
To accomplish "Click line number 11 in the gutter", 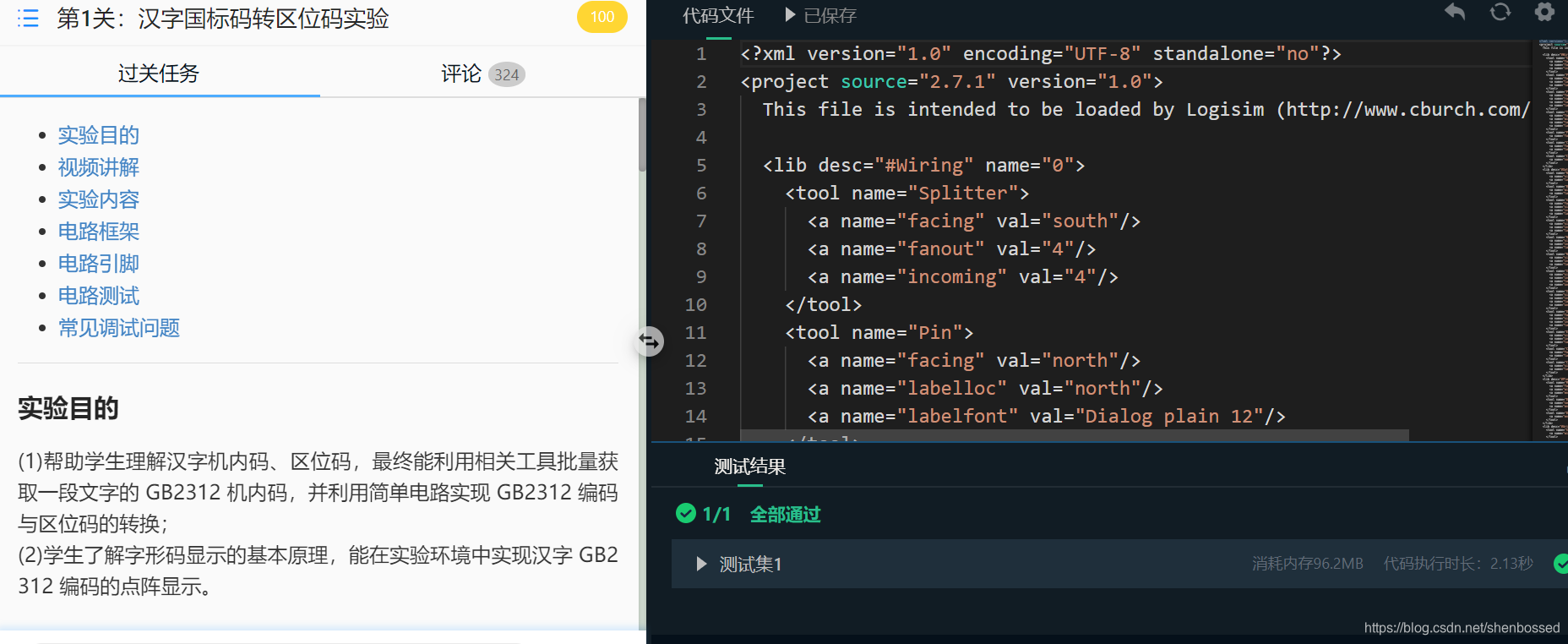I will [695, 332].
